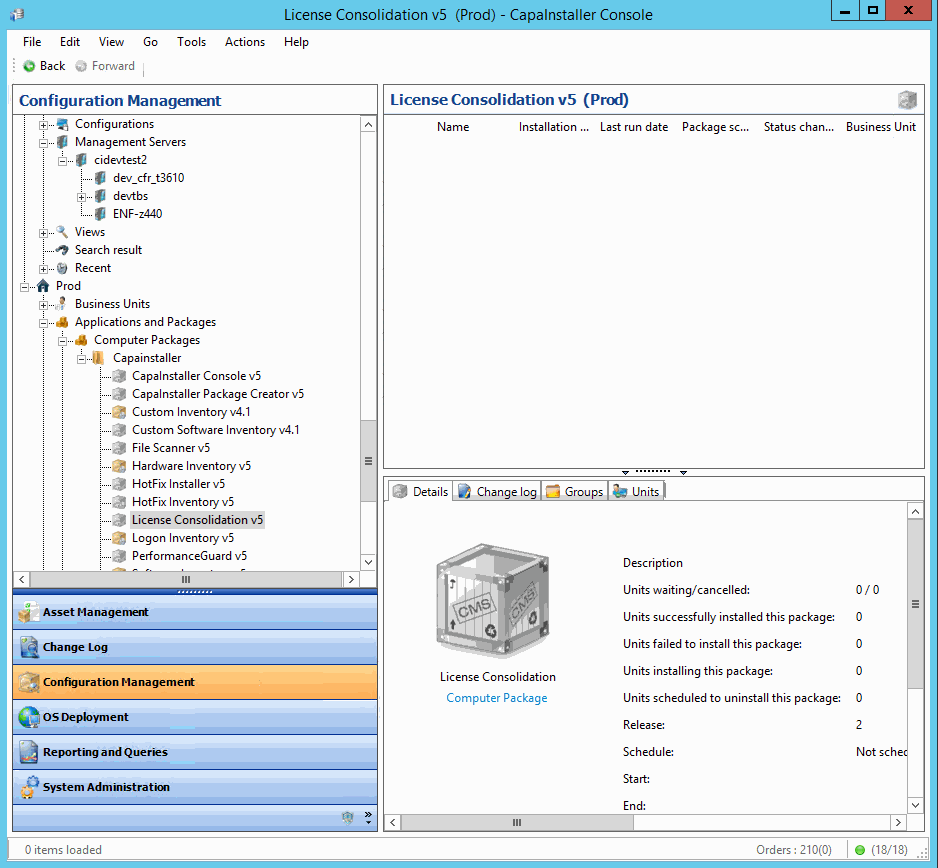Open the Tools menu
This screenshot has width=938, height=868.
(191, 42)
